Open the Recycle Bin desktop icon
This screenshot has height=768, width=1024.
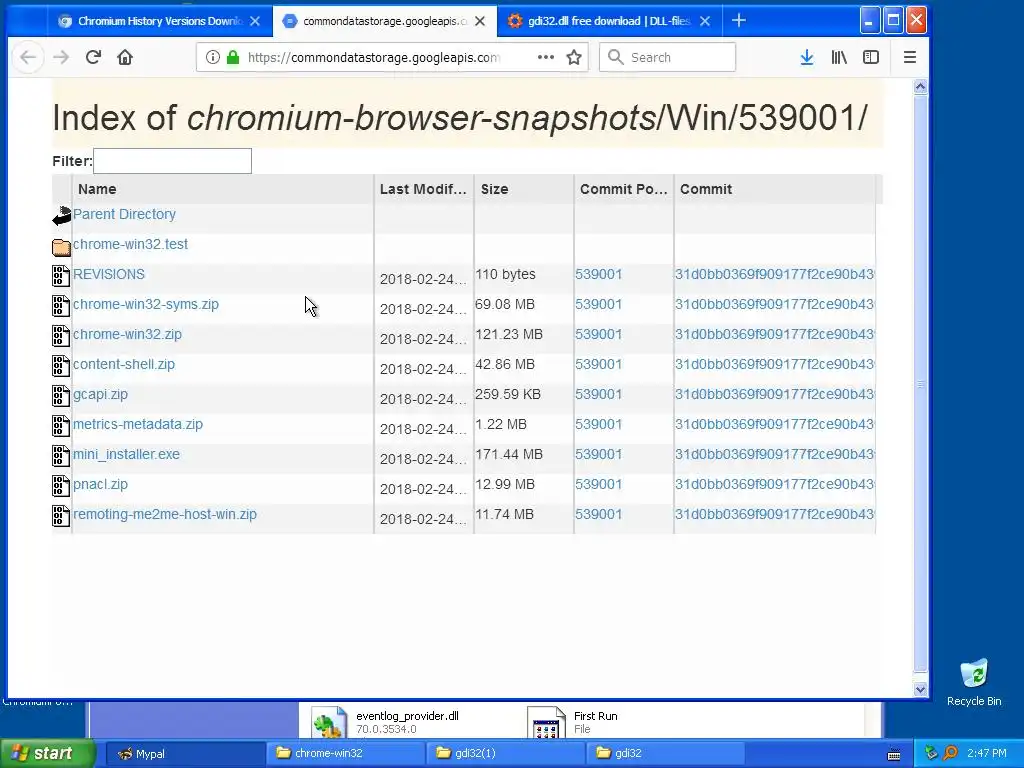tap(974, 682)
